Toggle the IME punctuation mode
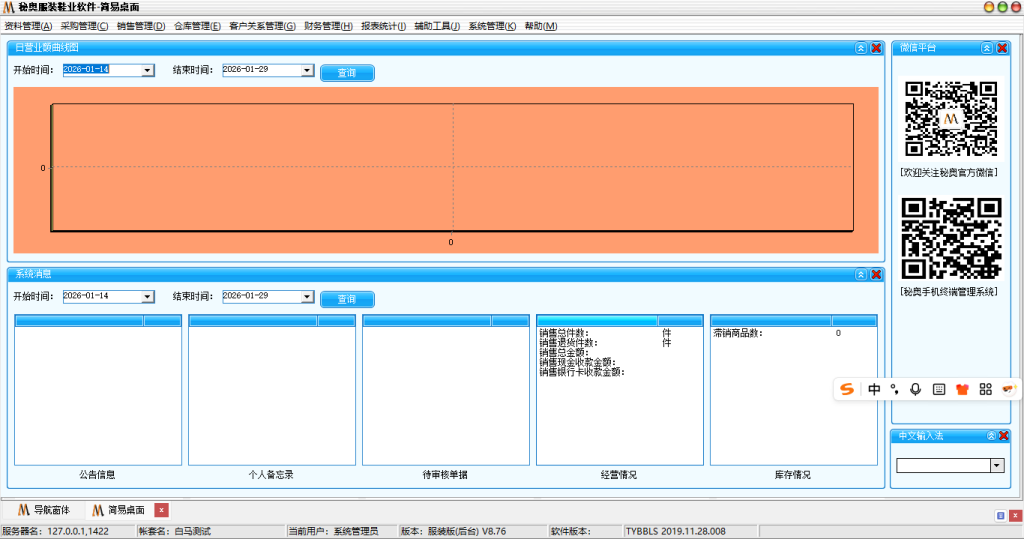The height and width of the screenshot is (539, 1024). (x=895, y=389)
